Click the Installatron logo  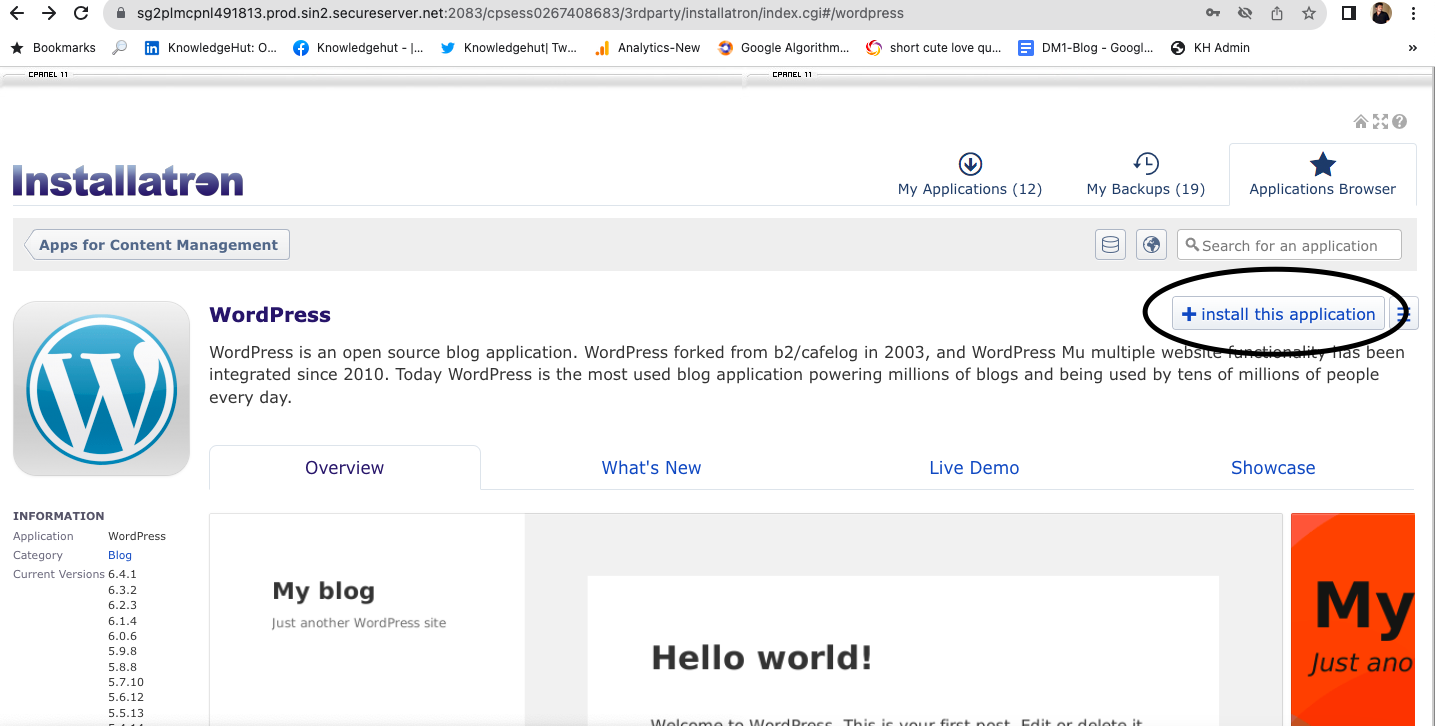tap(128, 181)
